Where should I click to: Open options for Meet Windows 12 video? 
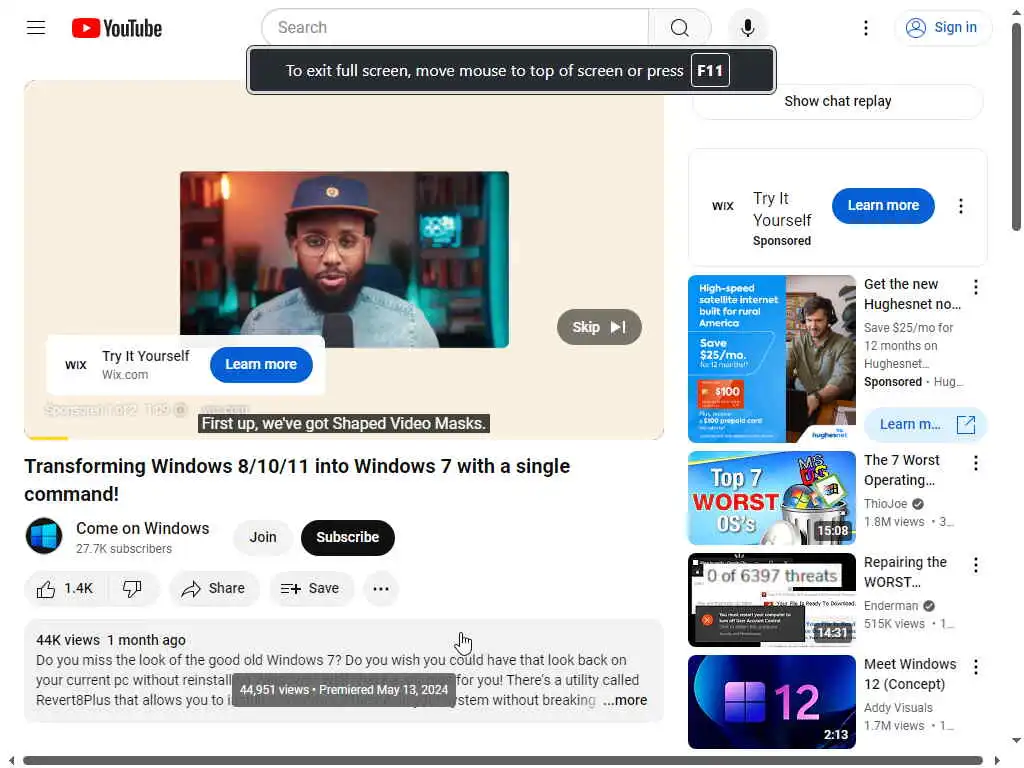click(976, 667)
